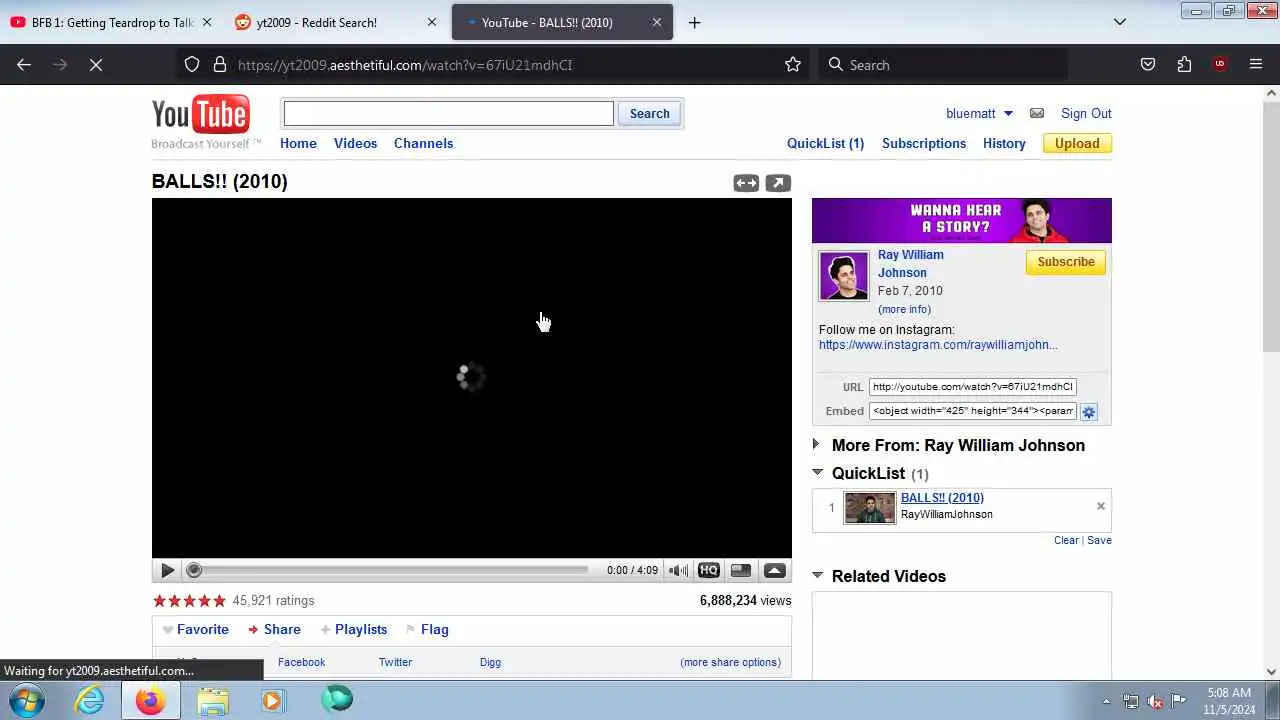Click Ray William Johnson avatar thumbnail
1280x720 pixels.
point(844,276)
